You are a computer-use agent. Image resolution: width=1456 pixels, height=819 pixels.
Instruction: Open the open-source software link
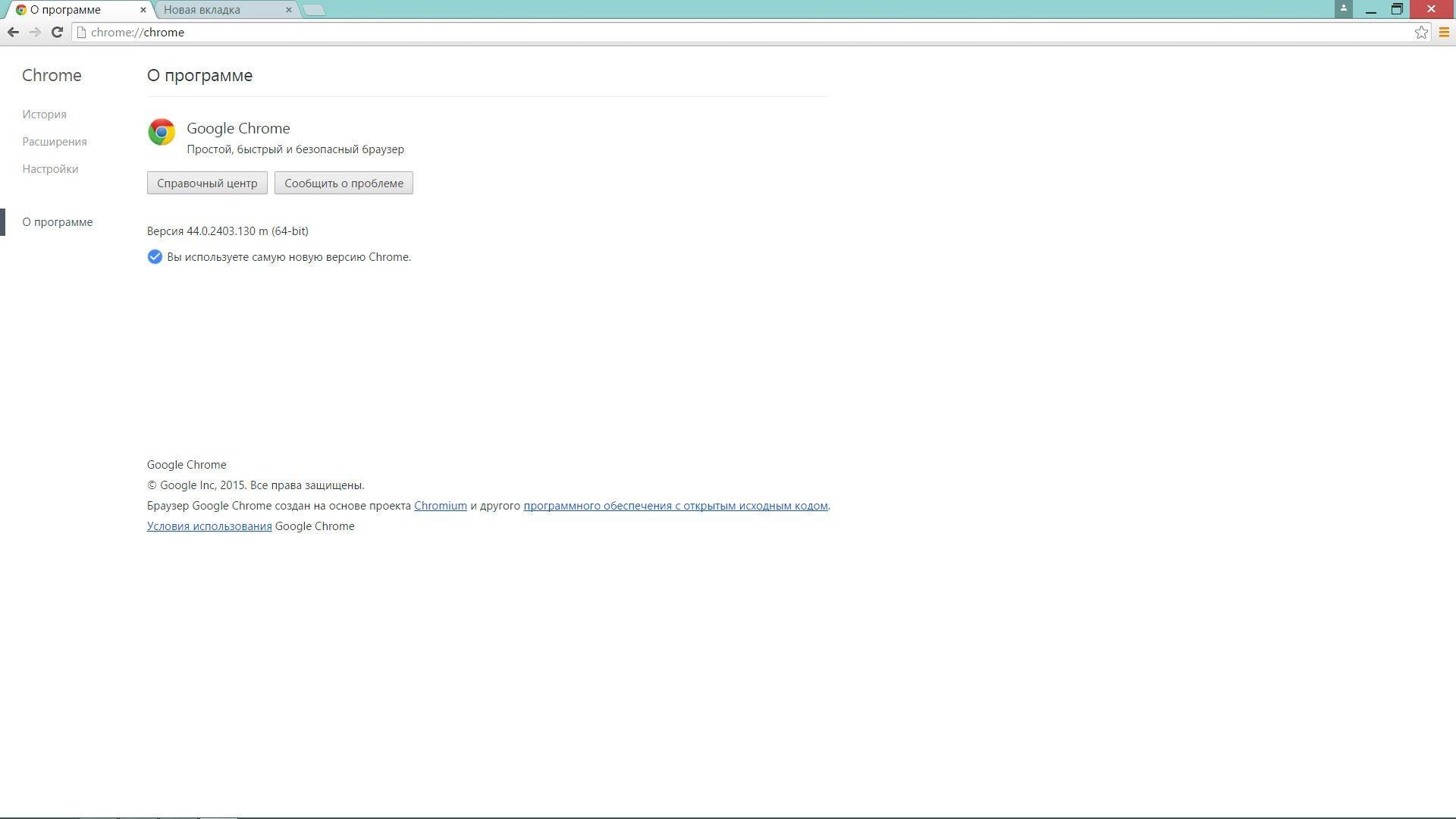[x=675, y=506]
